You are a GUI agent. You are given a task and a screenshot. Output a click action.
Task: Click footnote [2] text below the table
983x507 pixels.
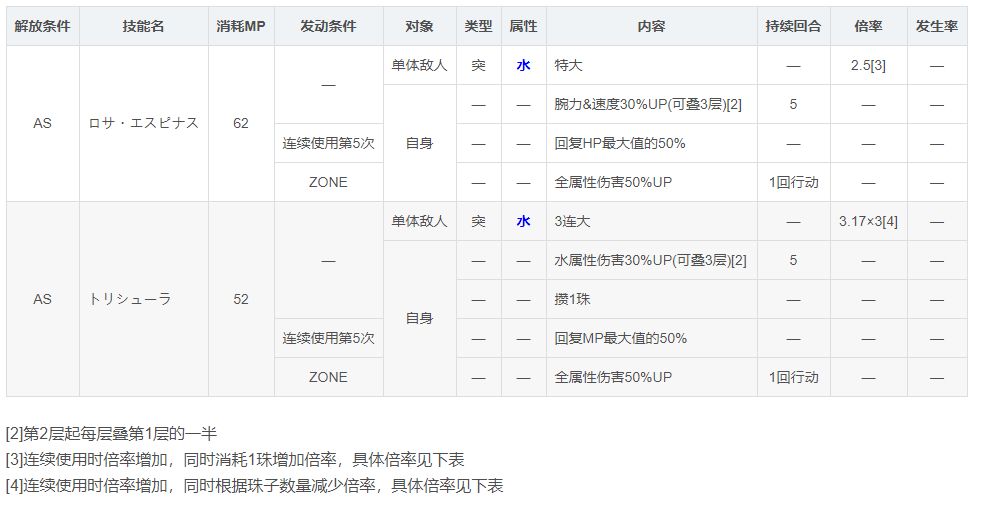click(x=112, y=433)
